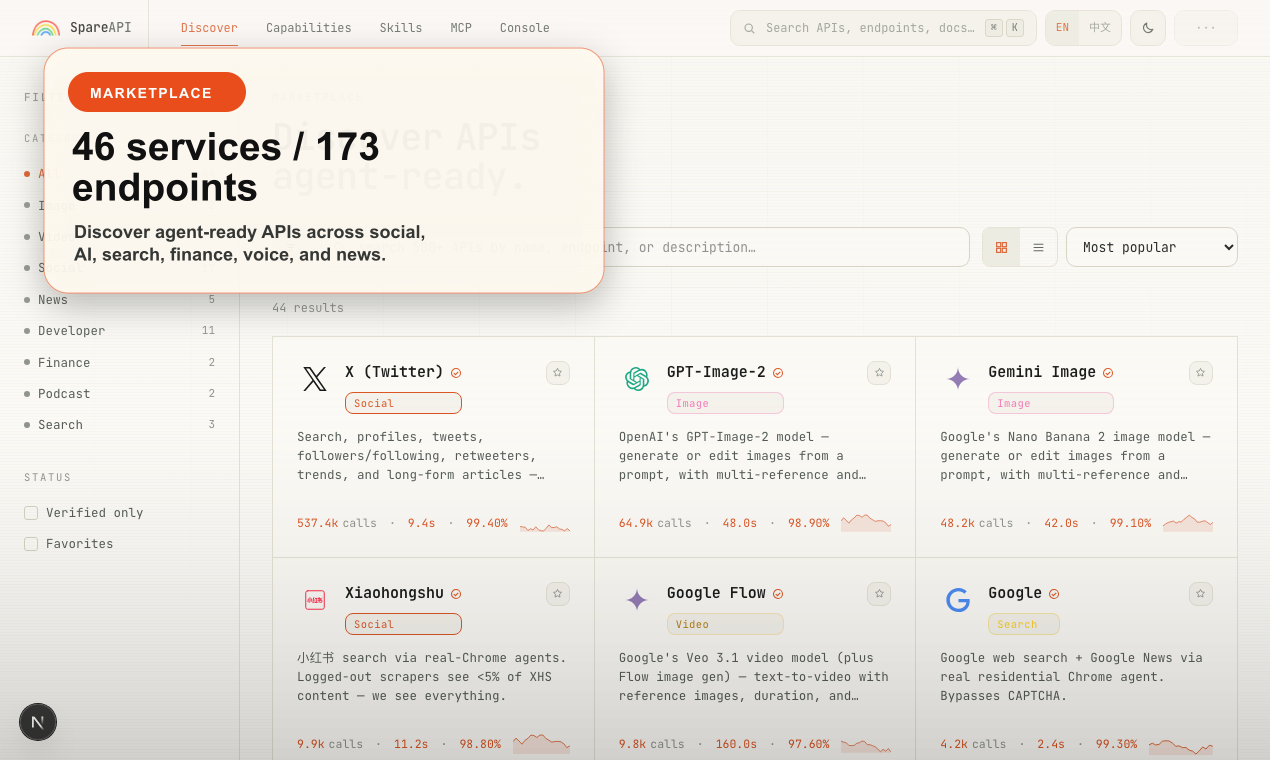
Task: Click the GPT-Image-2 OpenAI logo
Action: click(x=637, y=379)
